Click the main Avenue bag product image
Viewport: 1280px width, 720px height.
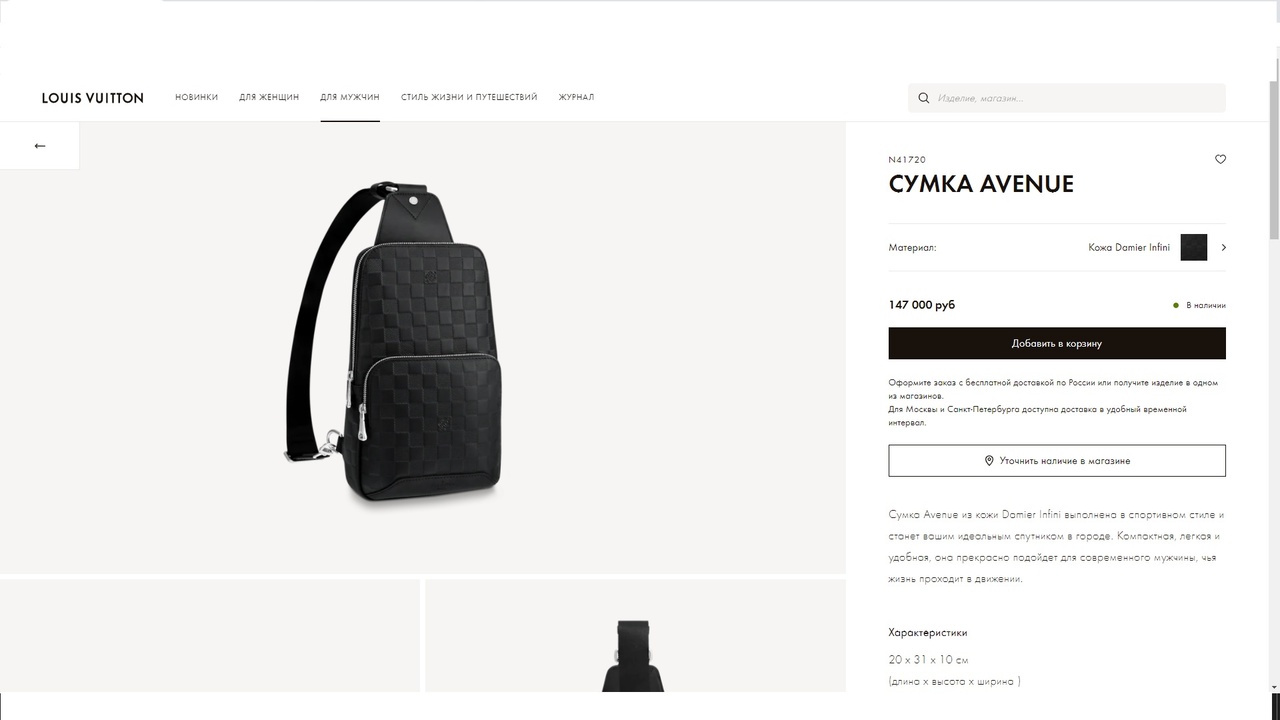click(x=393, y=347)
